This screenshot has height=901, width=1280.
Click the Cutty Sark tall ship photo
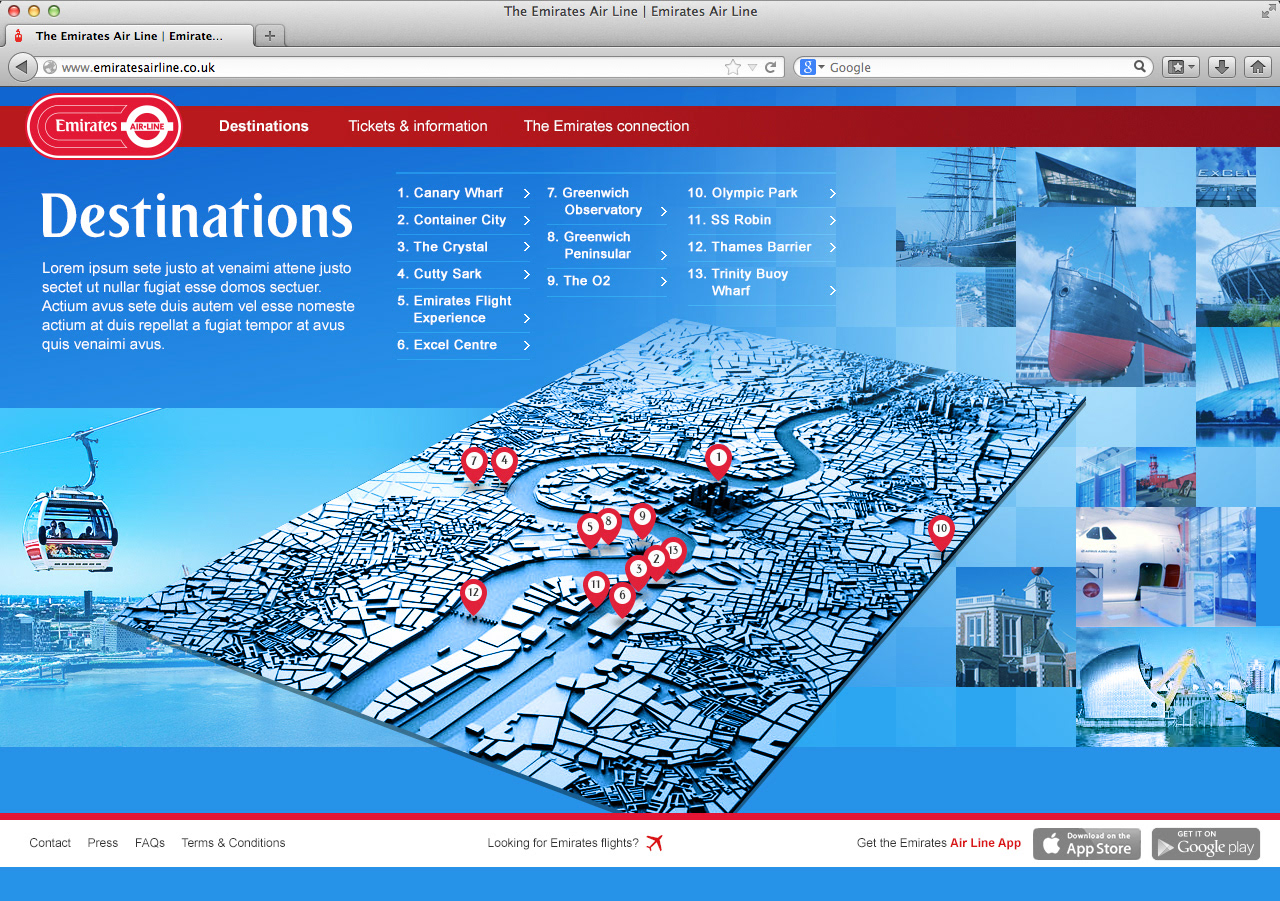point(955,207)
